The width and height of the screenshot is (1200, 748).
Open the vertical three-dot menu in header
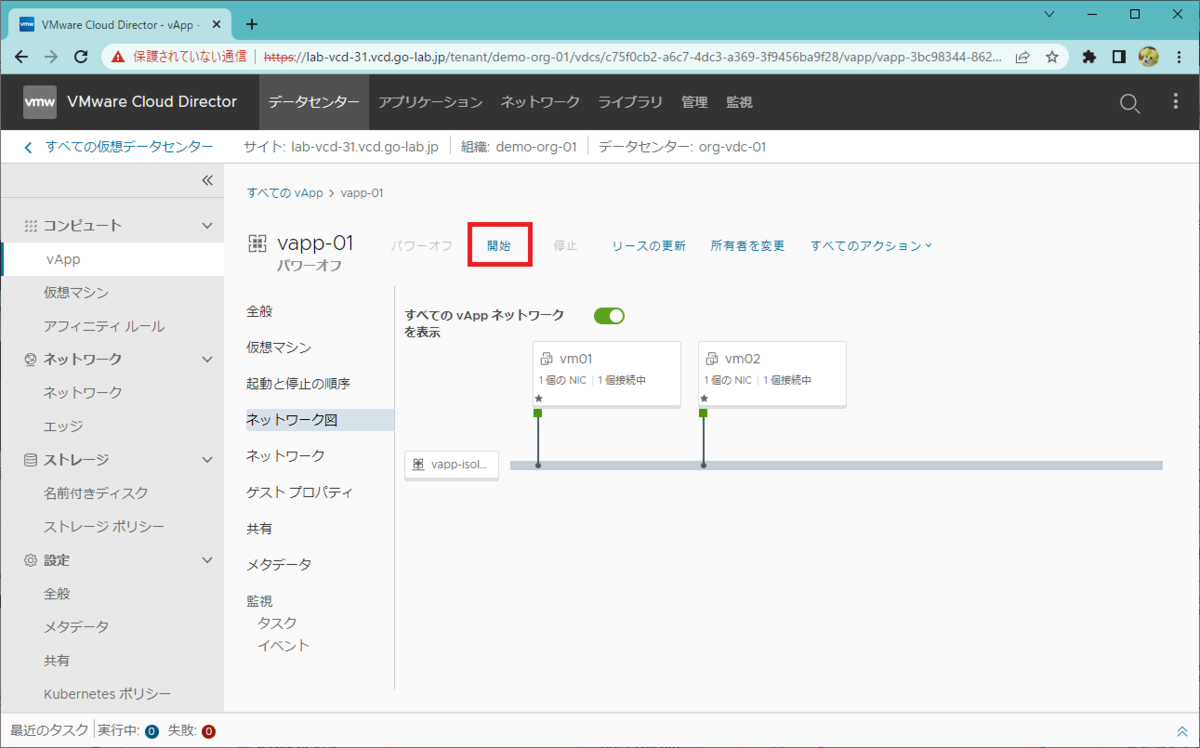click(1176, 102)
